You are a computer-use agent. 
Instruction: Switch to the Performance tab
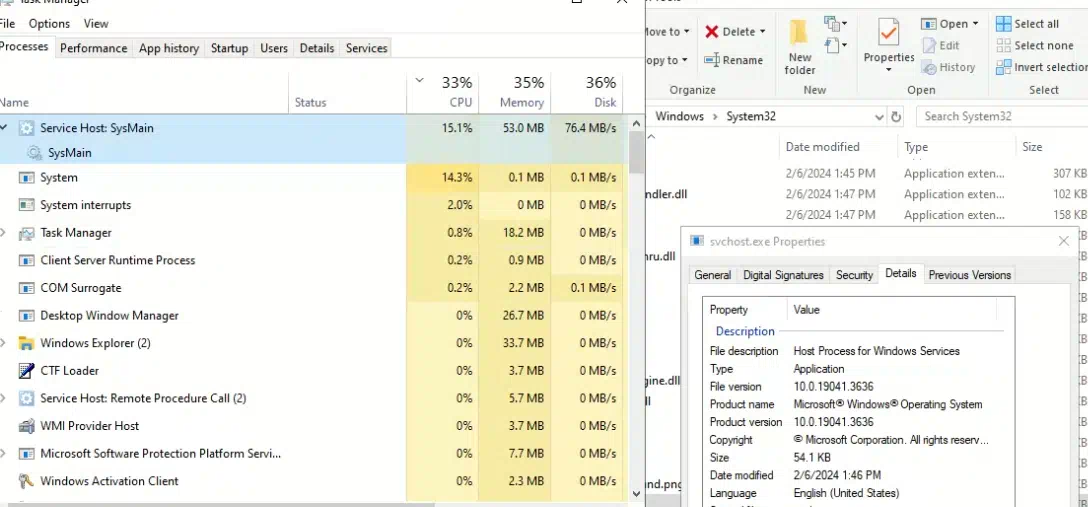93,48
